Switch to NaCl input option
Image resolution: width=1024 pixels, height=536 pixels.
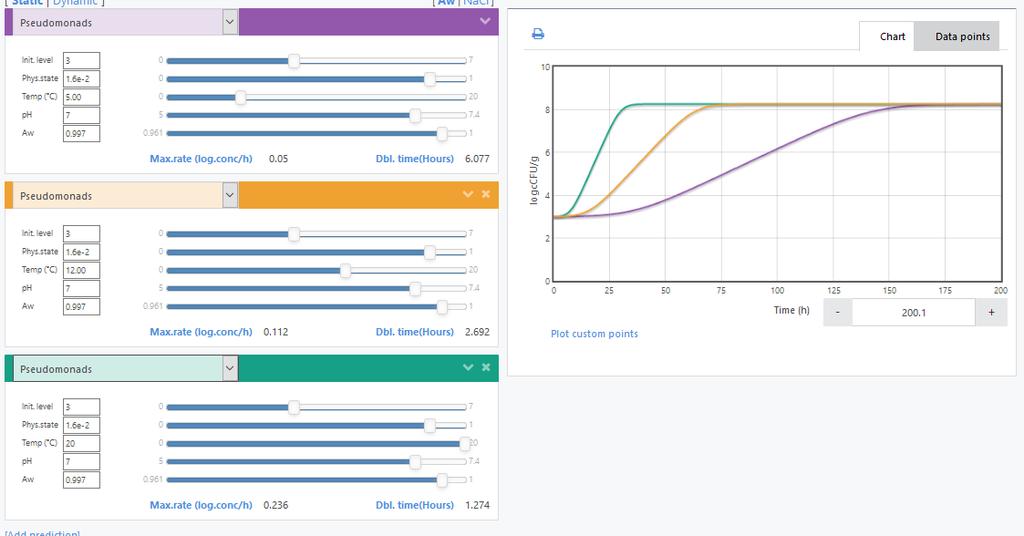tap(477, 3)
